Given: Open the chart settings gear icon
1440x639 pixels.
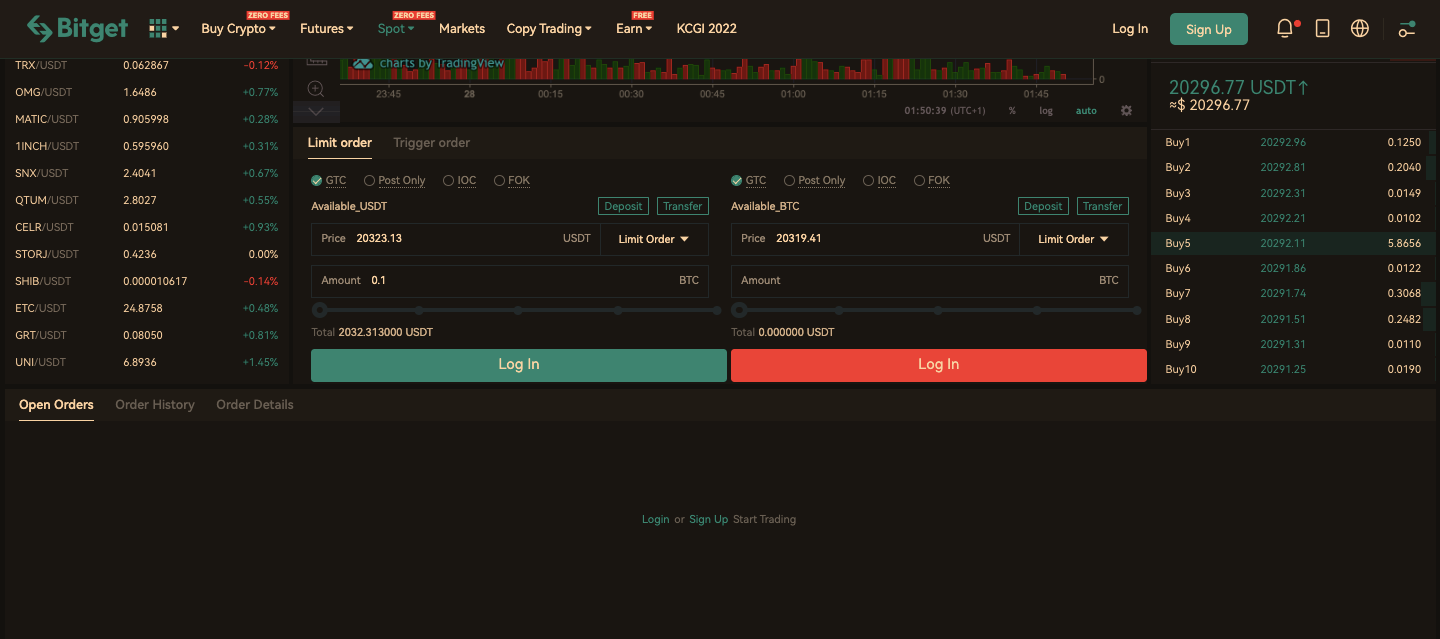Looking at the screenshot, I should (x=1126, y=111).
